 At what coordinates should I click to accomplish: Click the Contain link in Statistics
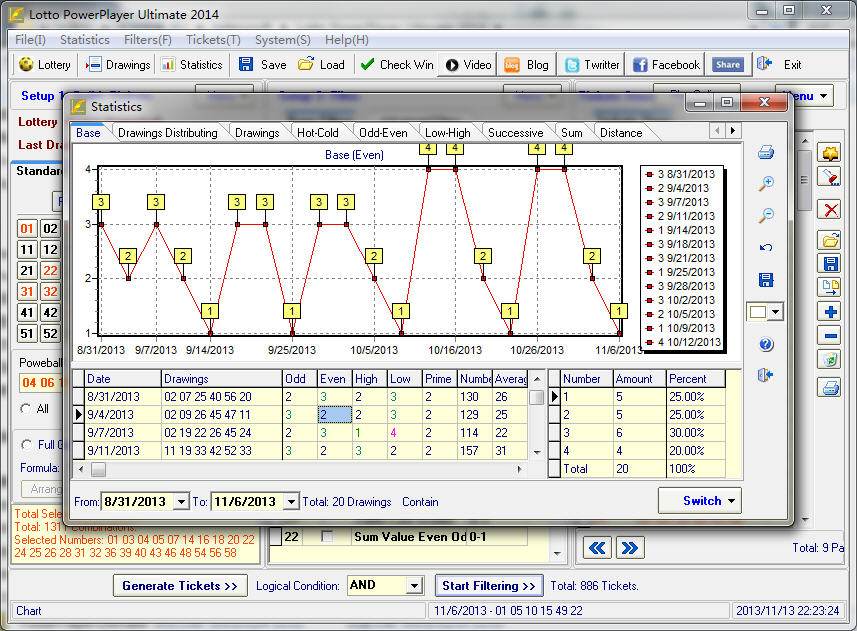pyautogui.click(x=420, y=502)
